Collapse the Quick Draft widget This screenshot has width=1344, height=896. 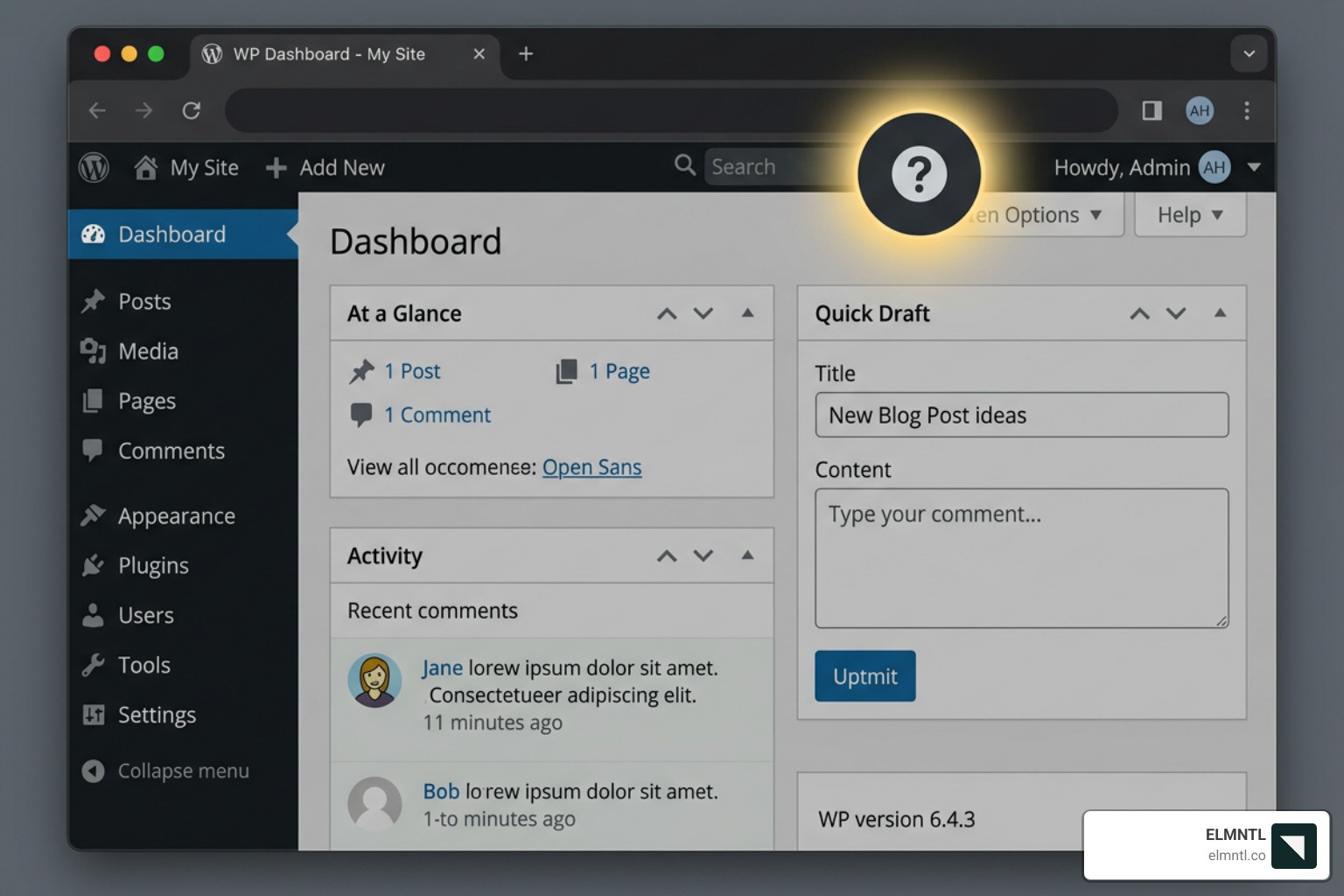pos(1220,312)
